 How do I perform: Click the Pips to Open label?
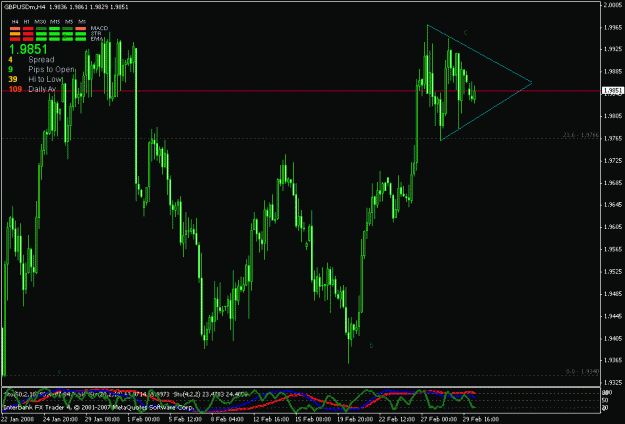point(51,69)
